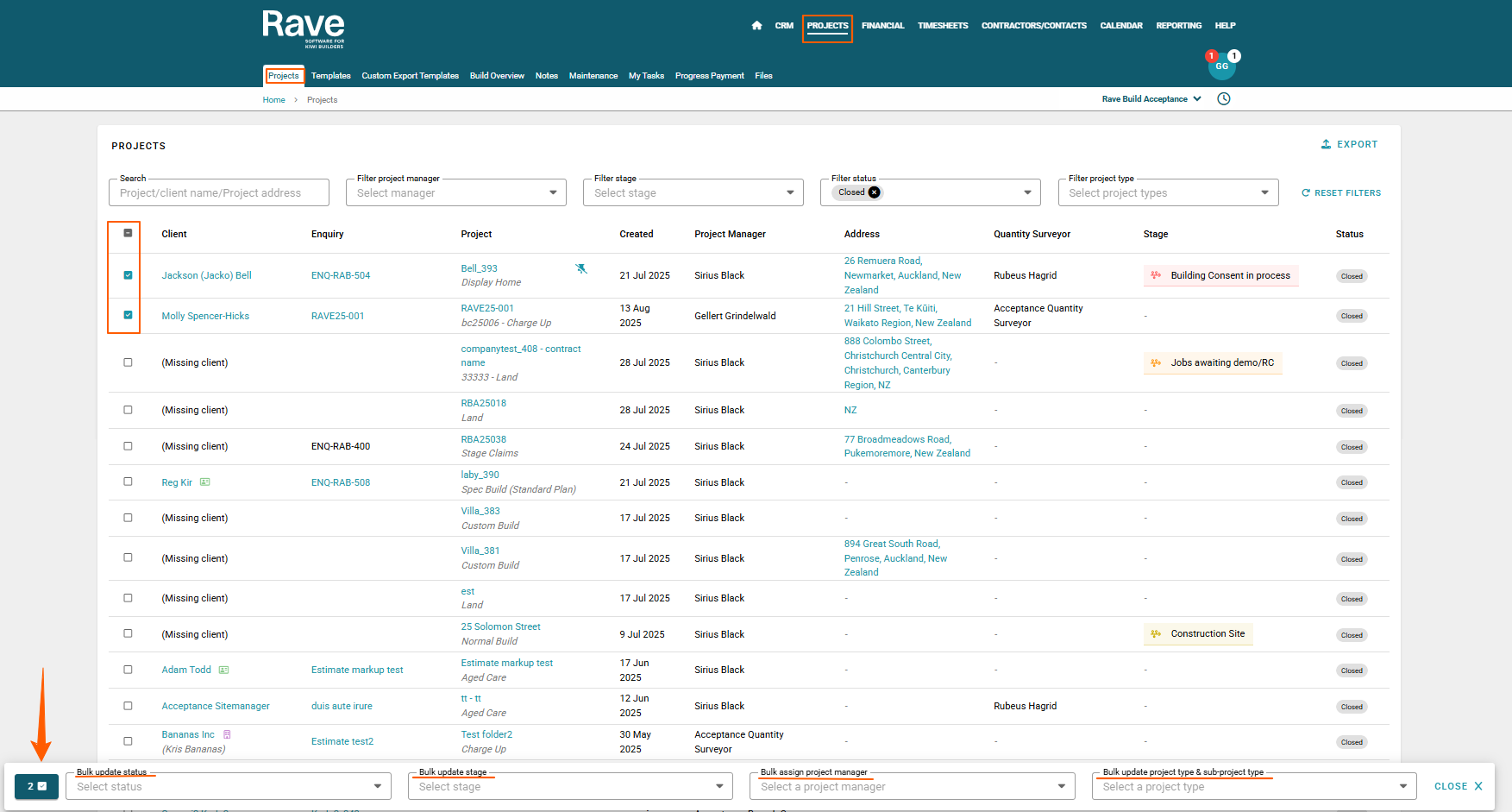
Task: Click the Sirius Black cell in laby_390 row
Action: (719, 482)
